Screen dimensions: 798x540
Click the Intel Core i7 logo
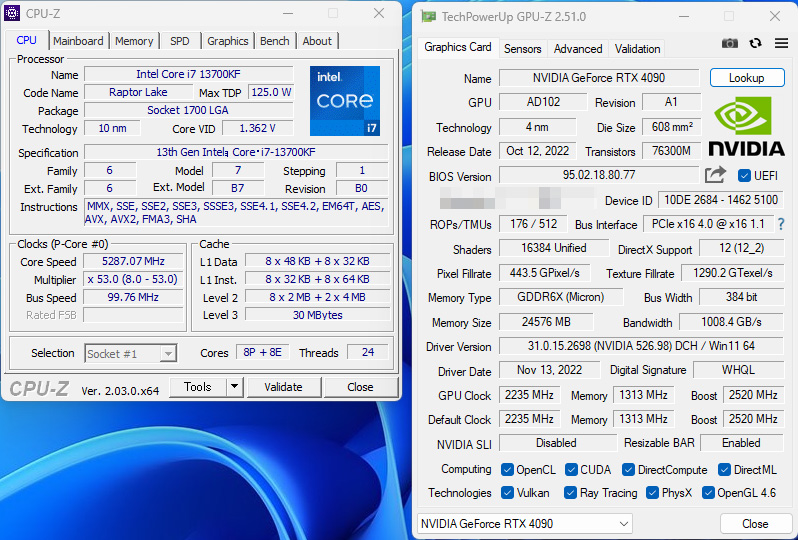coord(344,100)
